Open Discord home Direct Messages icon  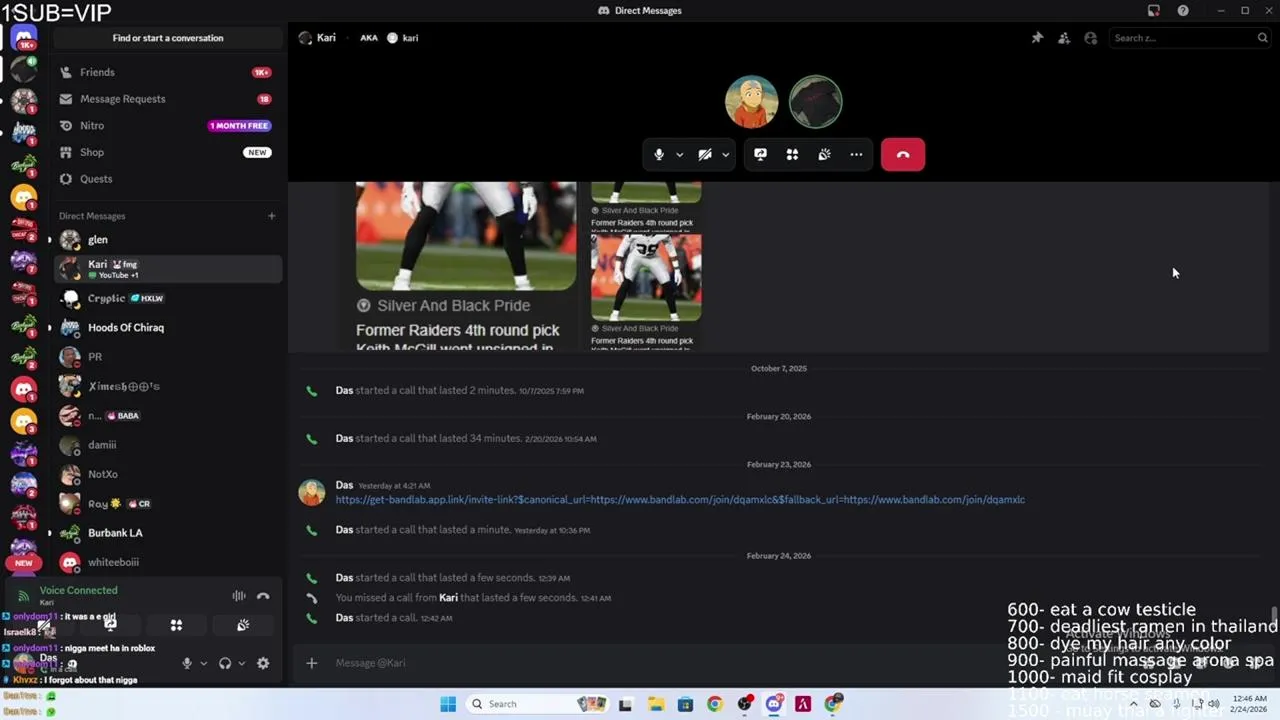click(24, 38)
